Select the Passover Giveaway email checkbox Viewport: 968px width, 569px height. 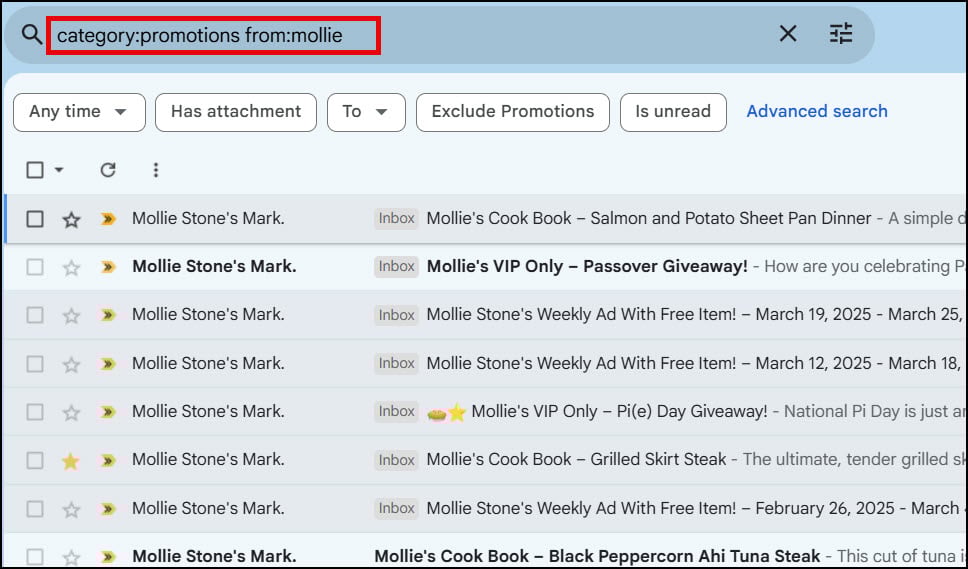click(x=35, y=267)
